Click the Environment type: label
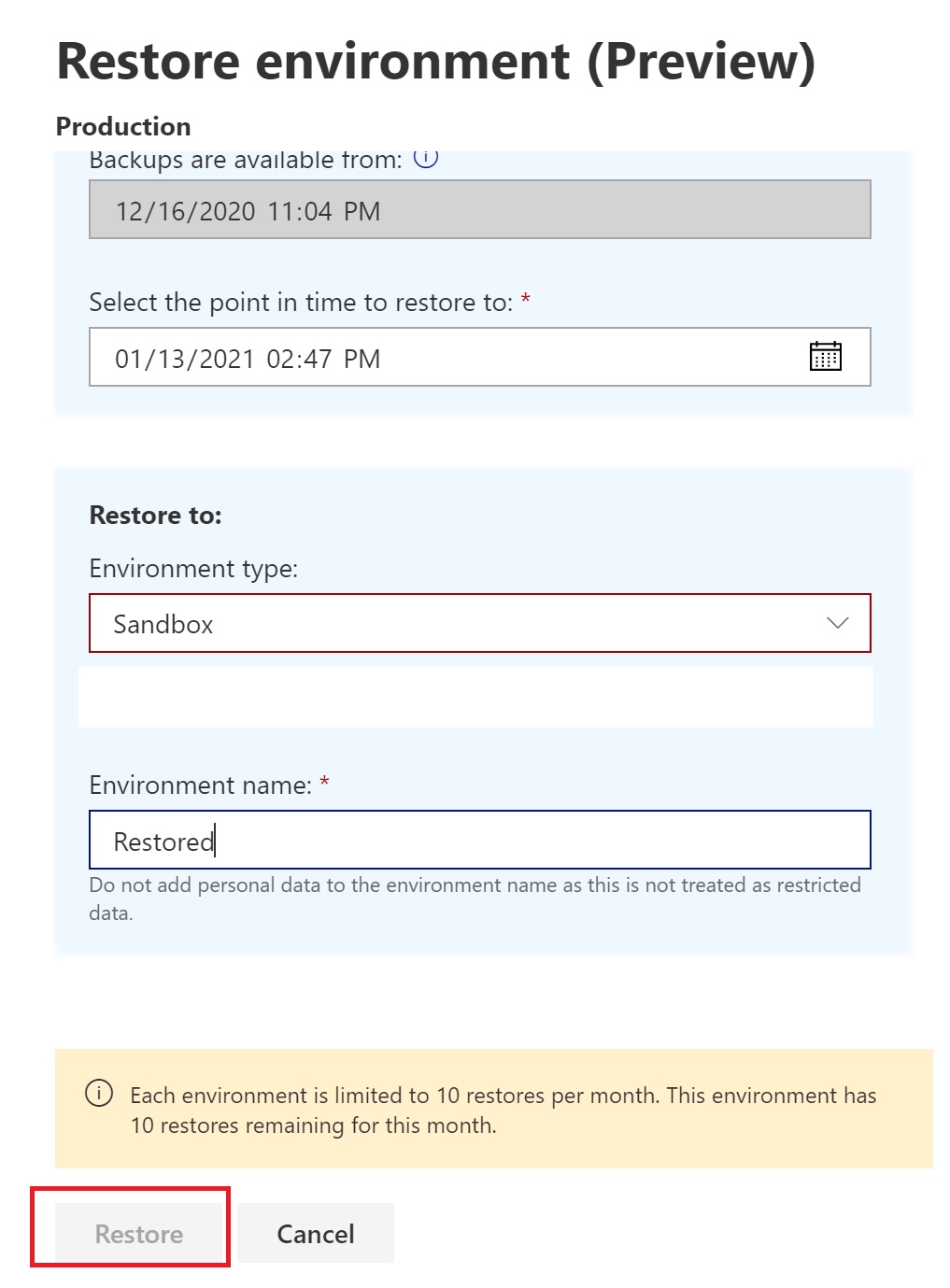 [193, 569]
